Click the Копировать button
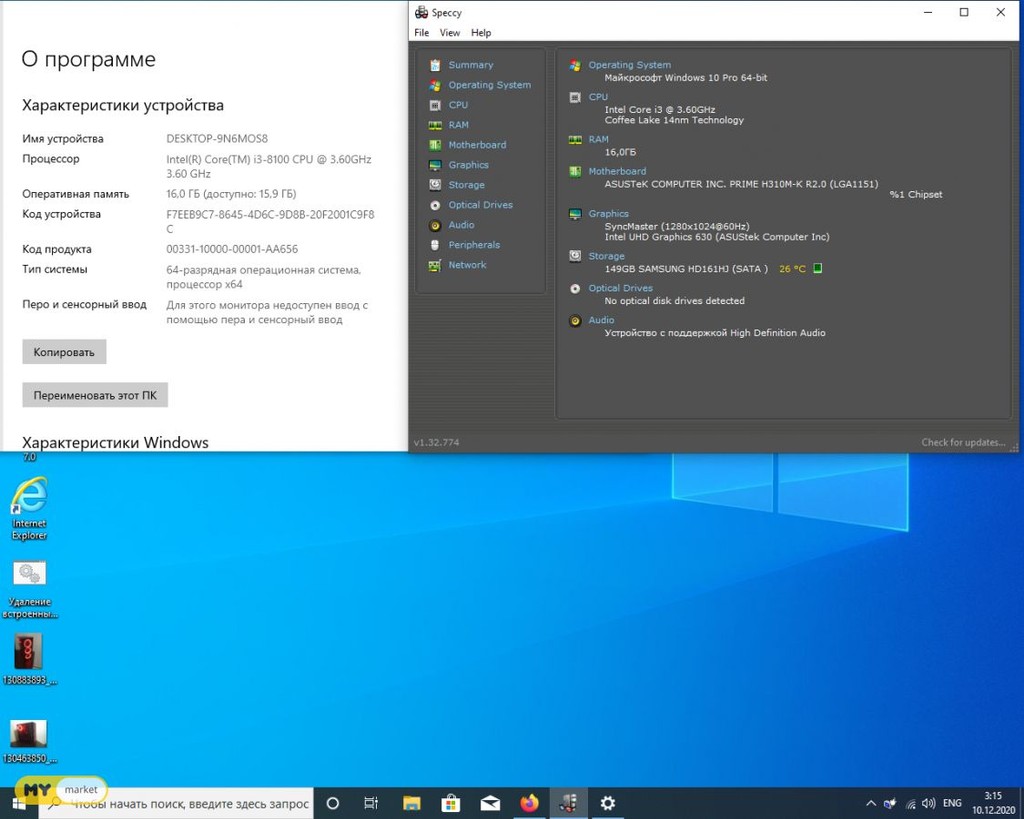 click(x=64, y=352)
